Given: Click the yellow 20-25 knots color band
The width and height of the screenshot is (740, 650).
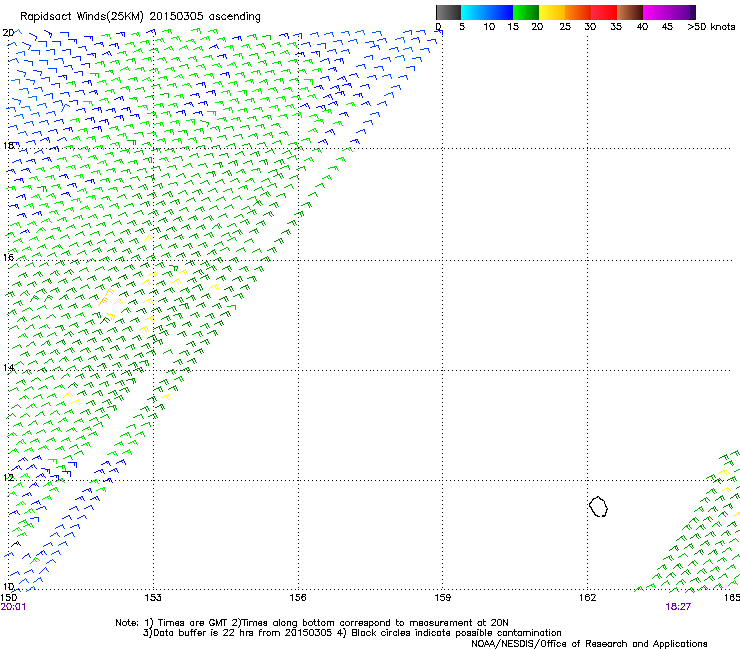Looking at the screenshot, I should [x=552, y=12].
